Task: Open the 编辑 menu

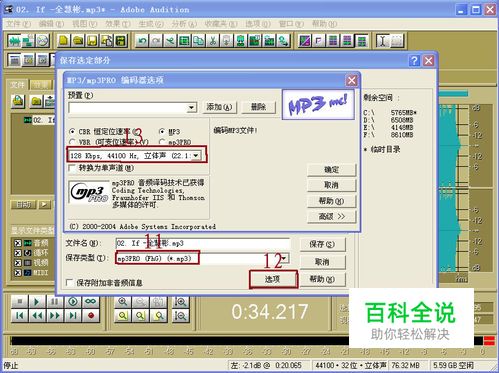Action: coord(51,24)
